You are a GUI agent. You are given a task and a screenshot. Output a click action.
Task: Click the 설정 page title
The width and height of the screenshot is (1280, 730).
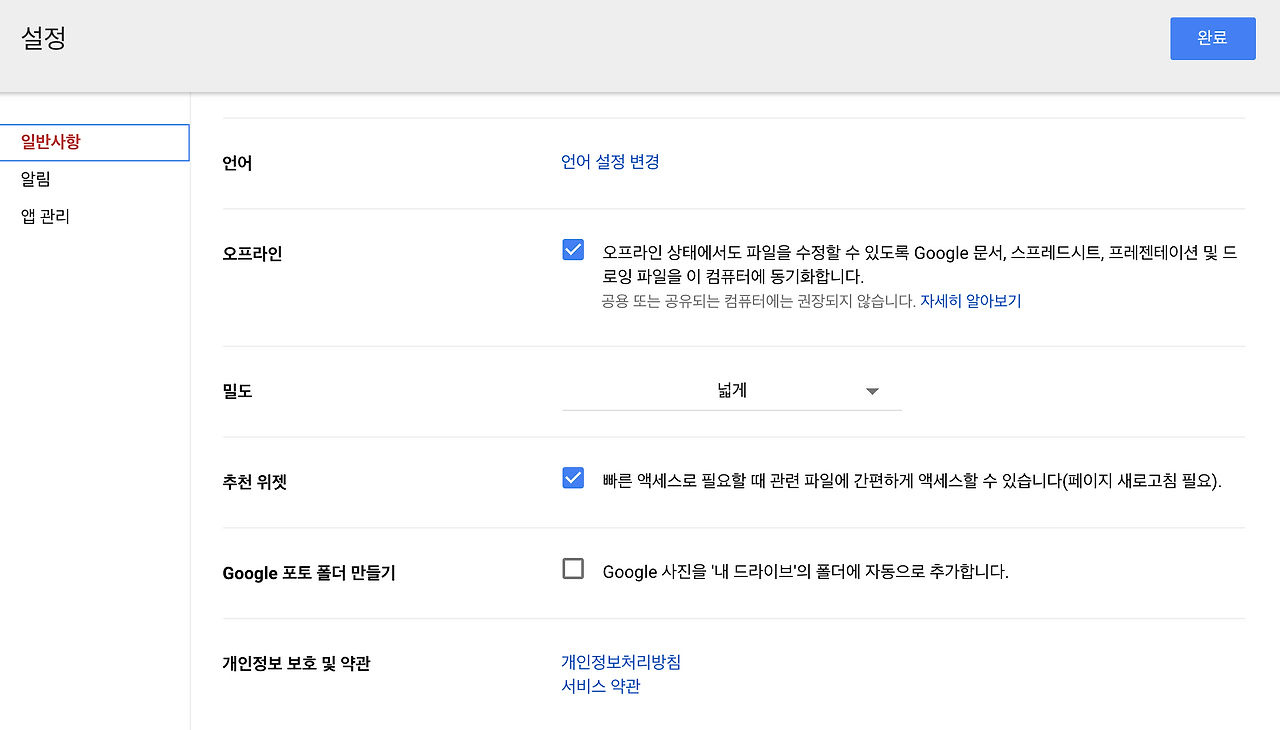point(43,40)
